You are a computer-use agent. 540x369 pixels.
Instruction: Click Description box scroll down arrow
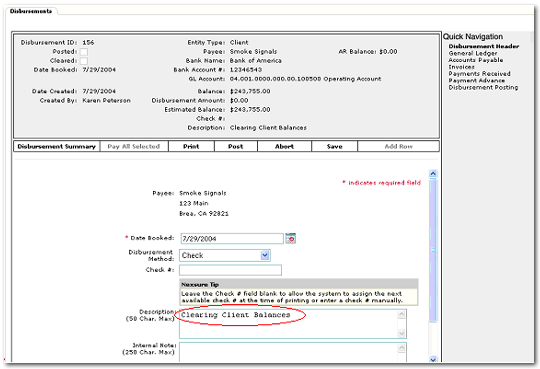(x=401, y=333)
